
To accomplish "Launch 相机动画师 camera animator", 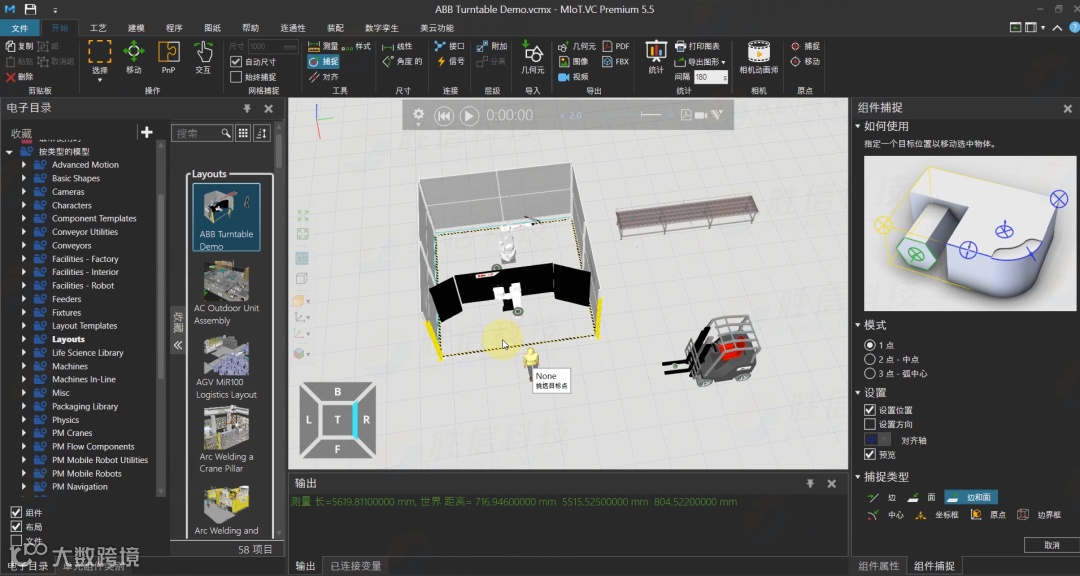I will click(x=758, y=56).
